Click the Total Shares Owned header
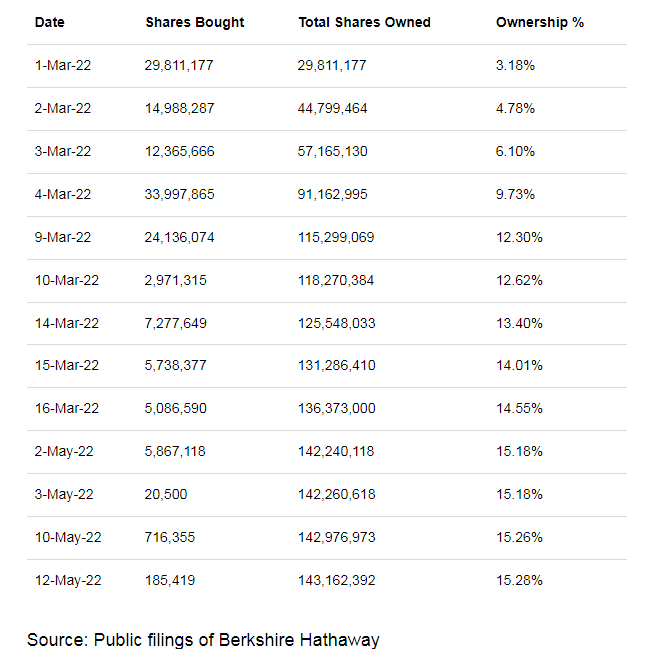This screenshot has width=645, height=649. (x=364, y=22)
